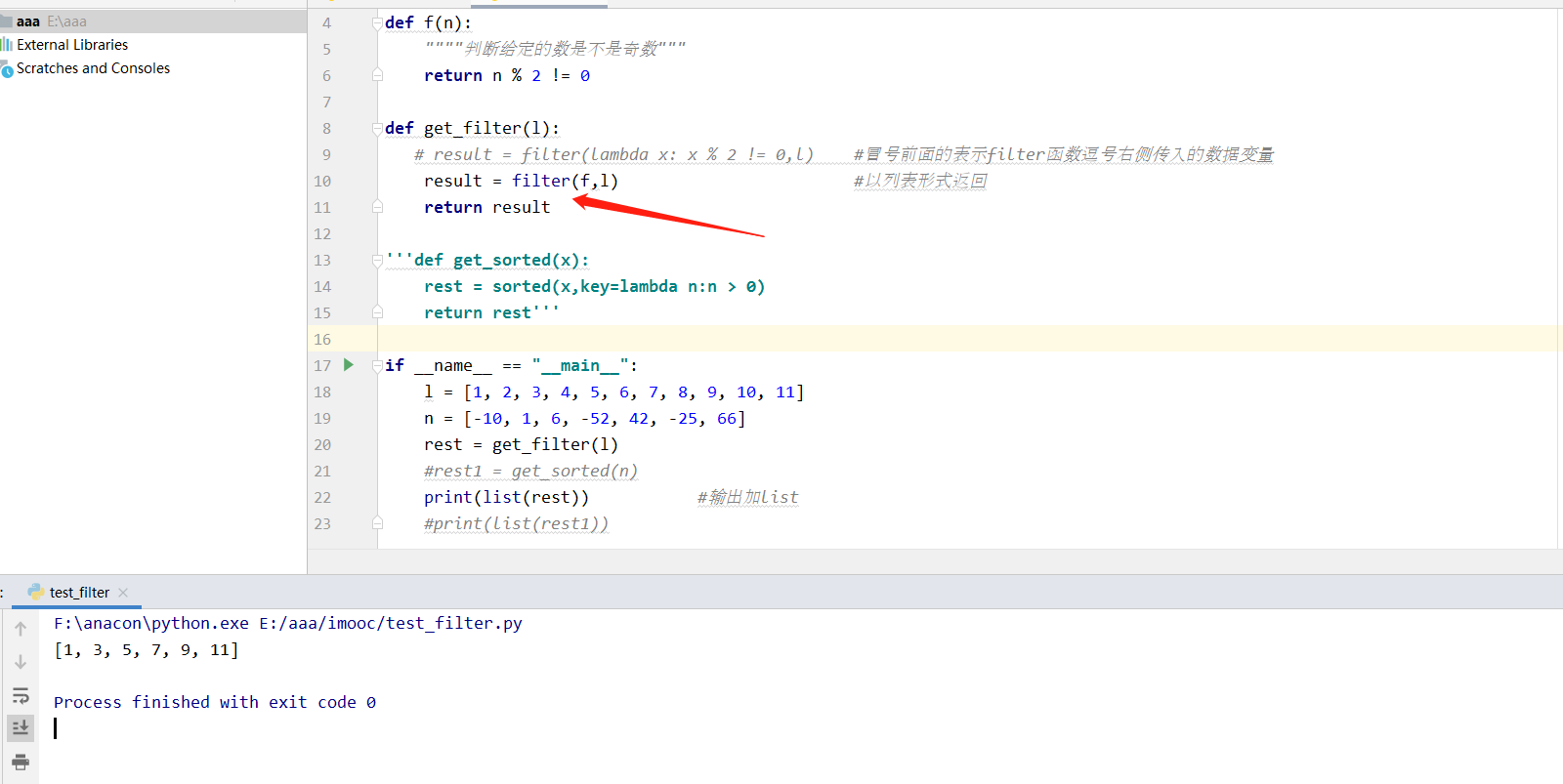Click the aaa folder icon
This screenshot has height=784, width=1563.
[x=6, y=21]
